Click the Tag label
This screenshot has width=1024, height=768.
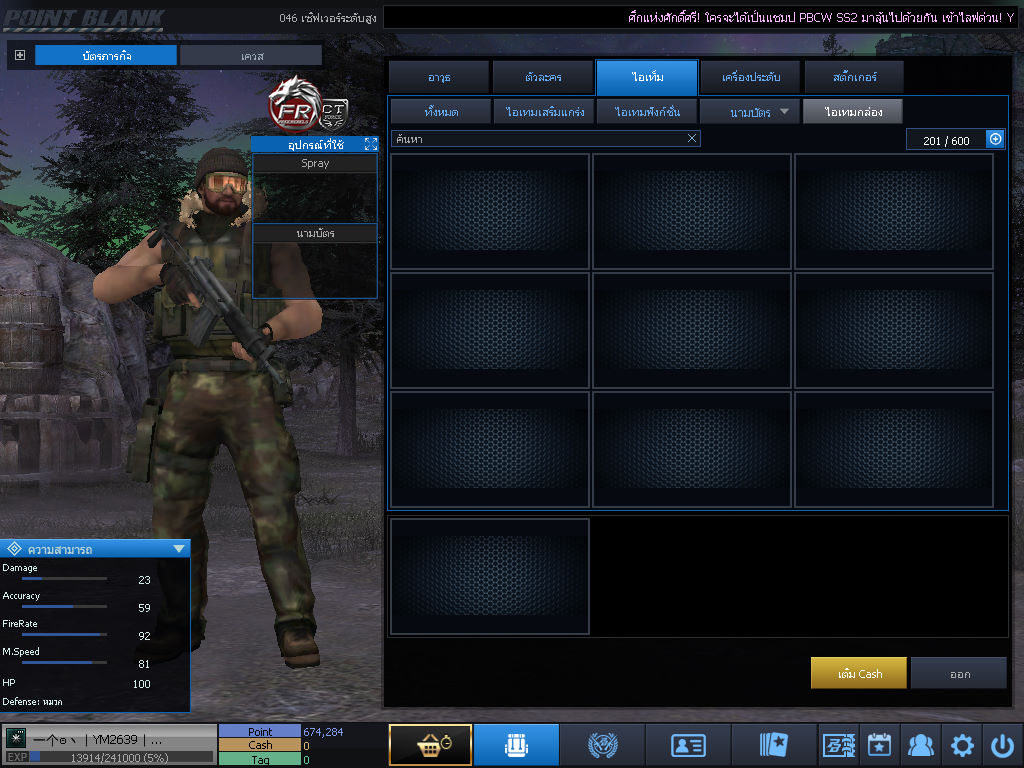[x=260, y=760]
